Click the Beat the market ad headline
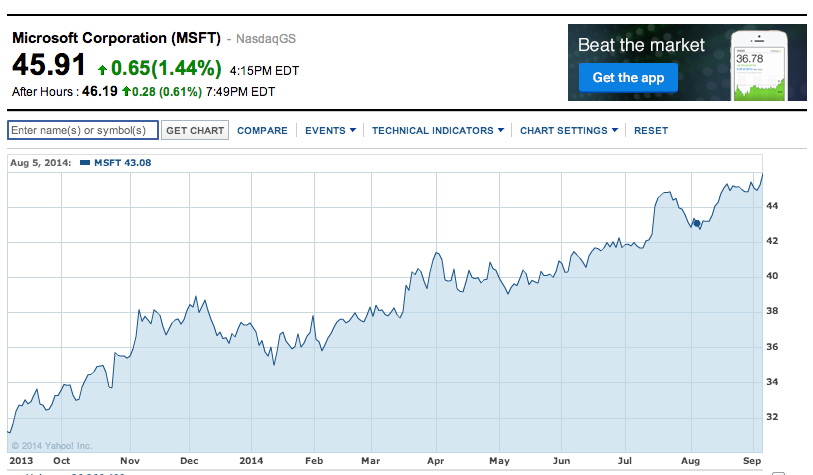This screenshot has height=475, width=813. pos(641,45)
